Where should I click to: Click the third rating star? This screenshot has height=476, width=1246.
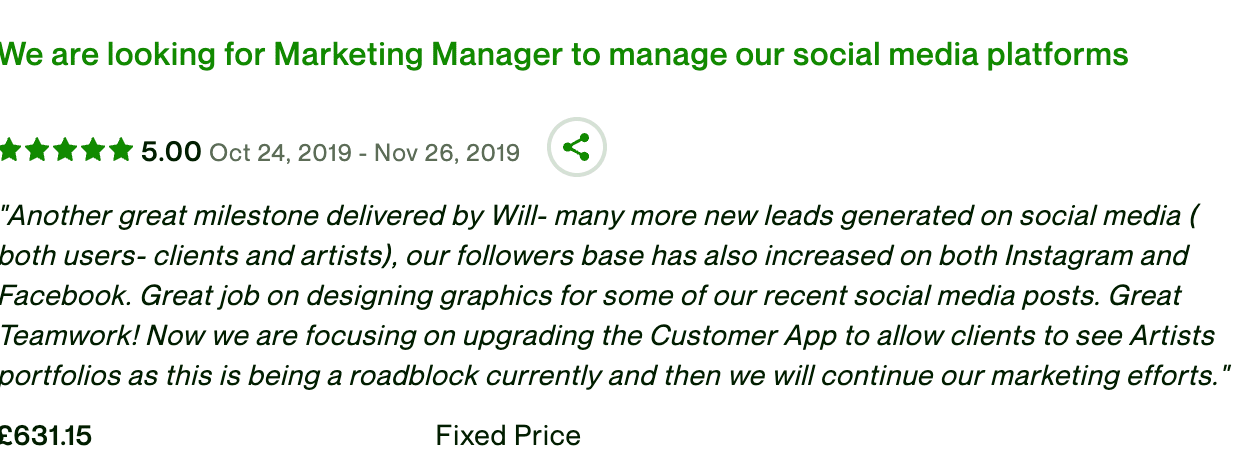click(x=65, y=151)
